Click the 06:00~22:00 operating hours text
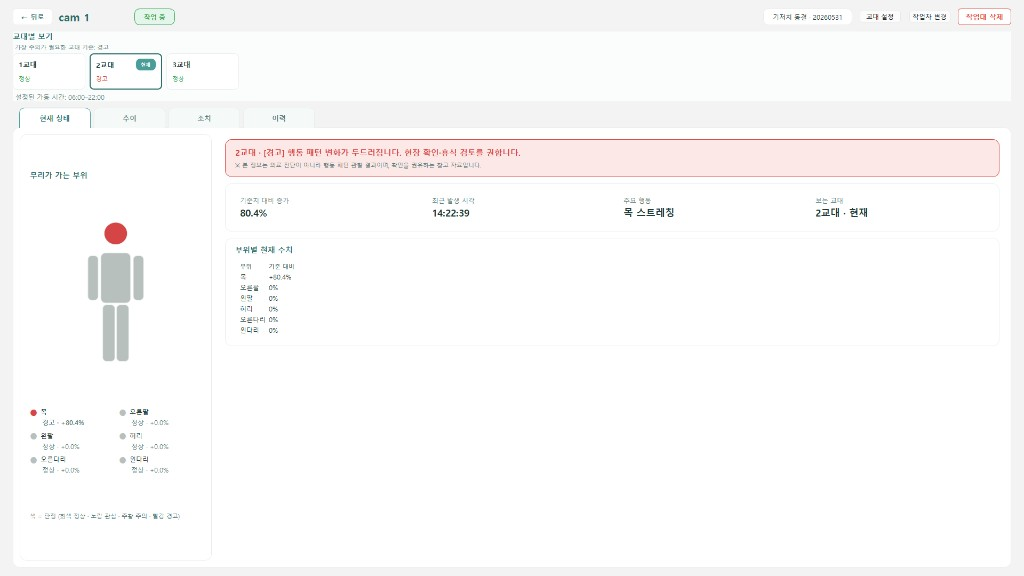 86,97
